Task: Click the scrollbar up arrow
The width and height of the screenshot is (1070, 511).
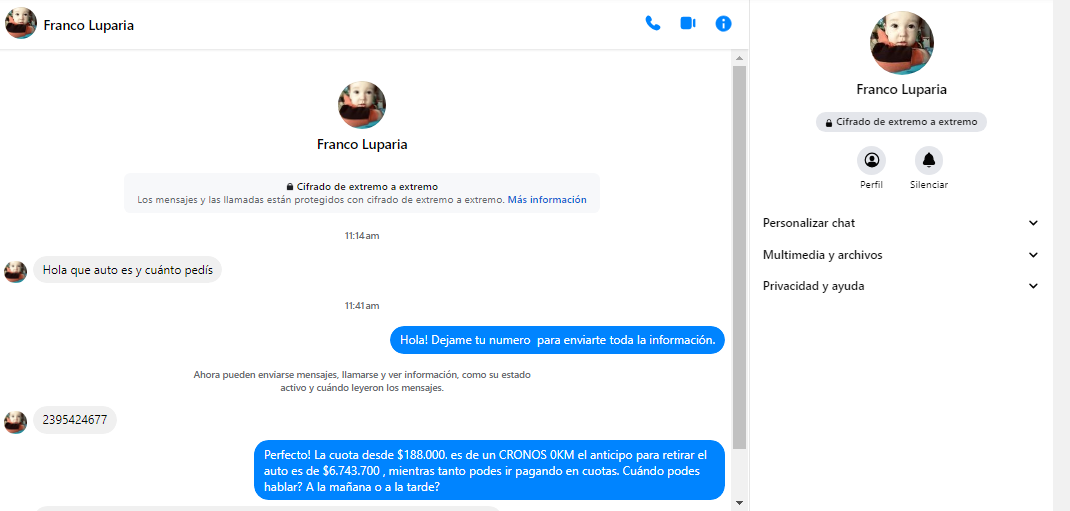Action: [739, 58]
